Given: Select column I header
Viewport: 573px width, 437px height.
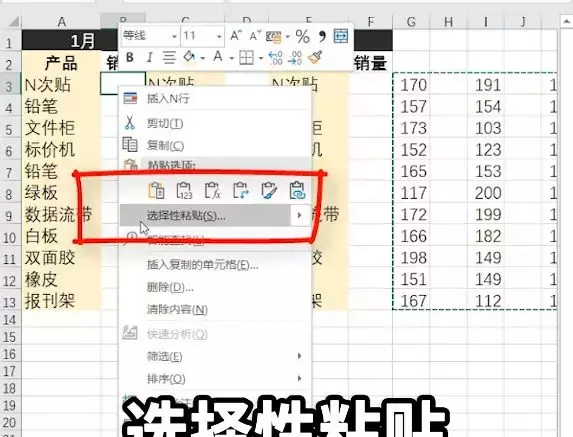Looking at the screenshot, I should coord(486,22).
